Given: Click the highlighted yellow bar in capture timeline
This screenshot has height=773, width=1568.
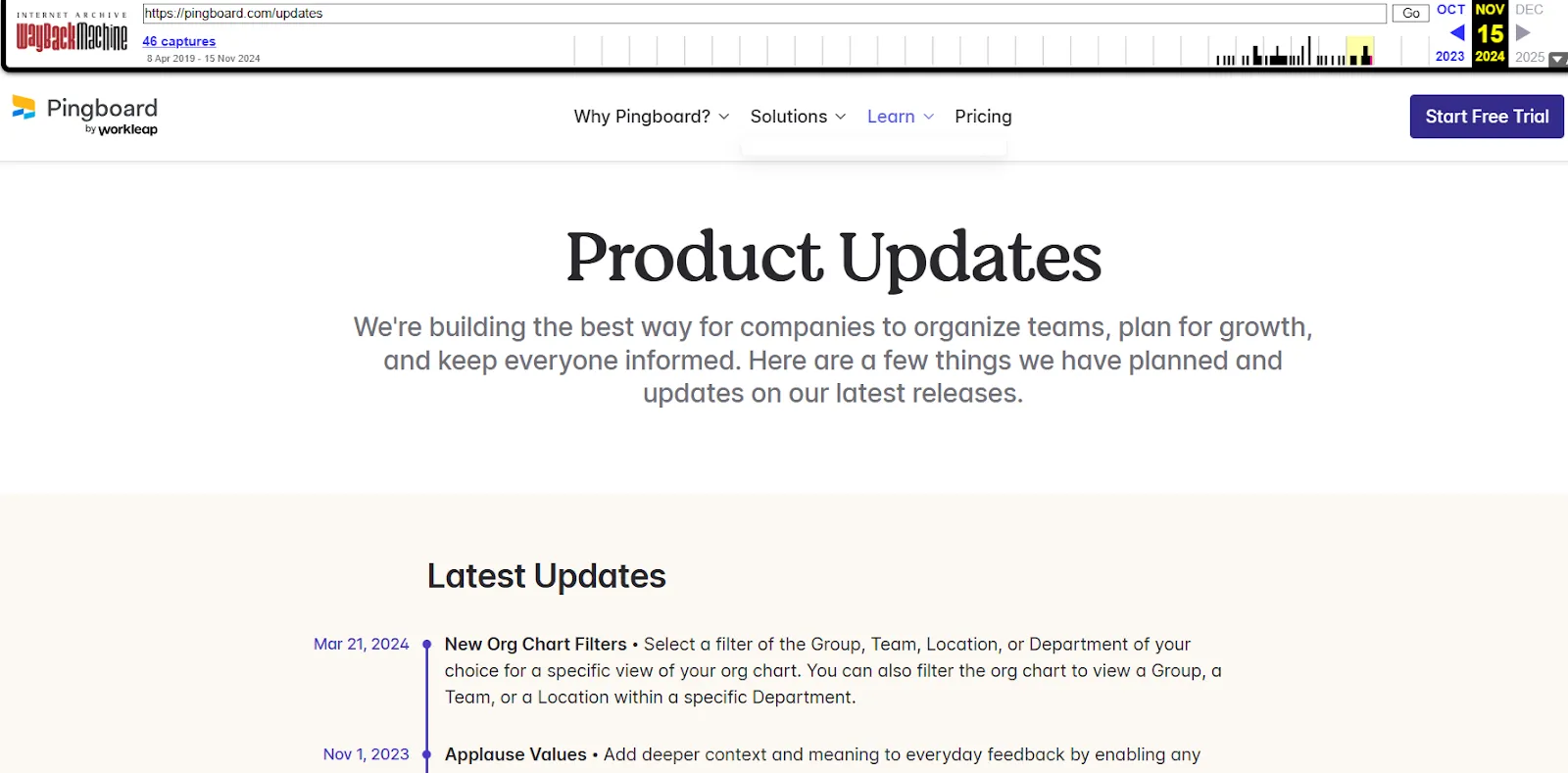Looking at the screenshot, I should (1360, 51).
